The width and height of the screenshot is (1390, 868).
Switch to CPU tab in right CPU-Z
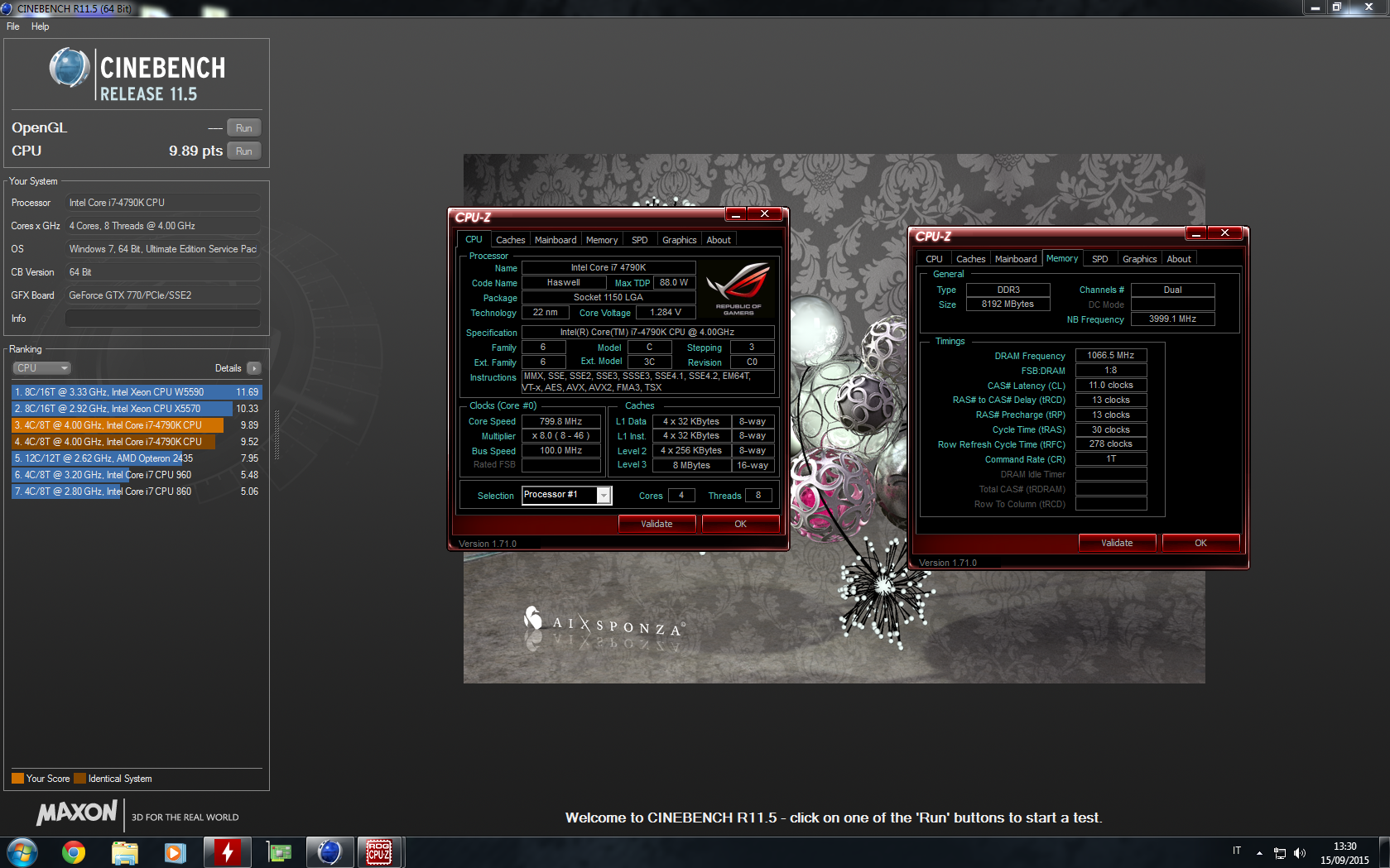[x=934, y=259]
